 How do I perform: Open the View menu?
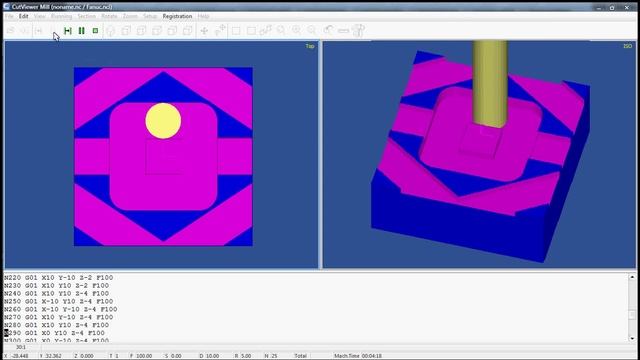coord(40,16)
